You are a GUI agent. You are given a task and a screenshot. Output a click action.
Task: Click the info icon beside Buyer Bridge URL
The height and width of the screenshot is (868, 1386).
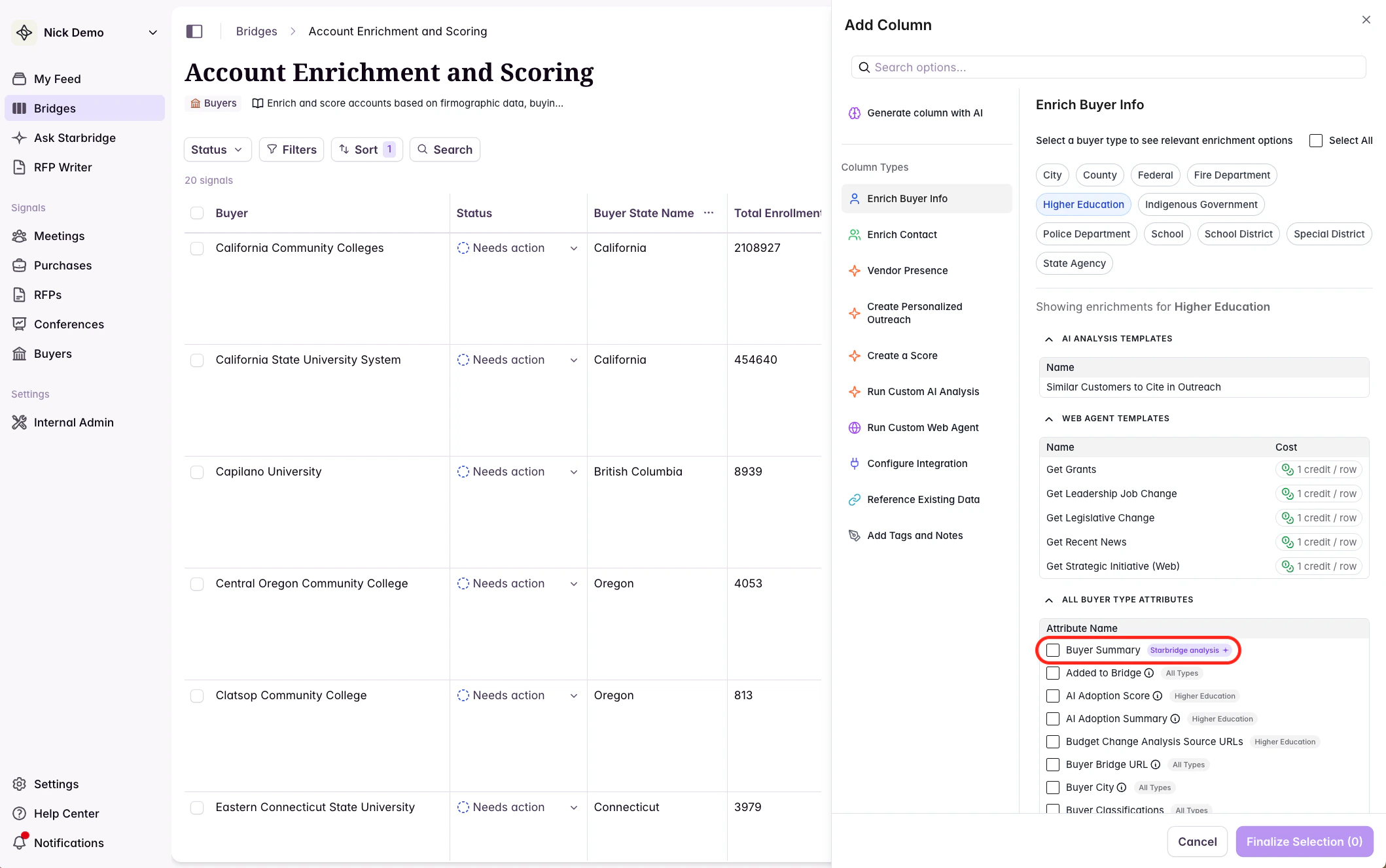point(1156,765)
